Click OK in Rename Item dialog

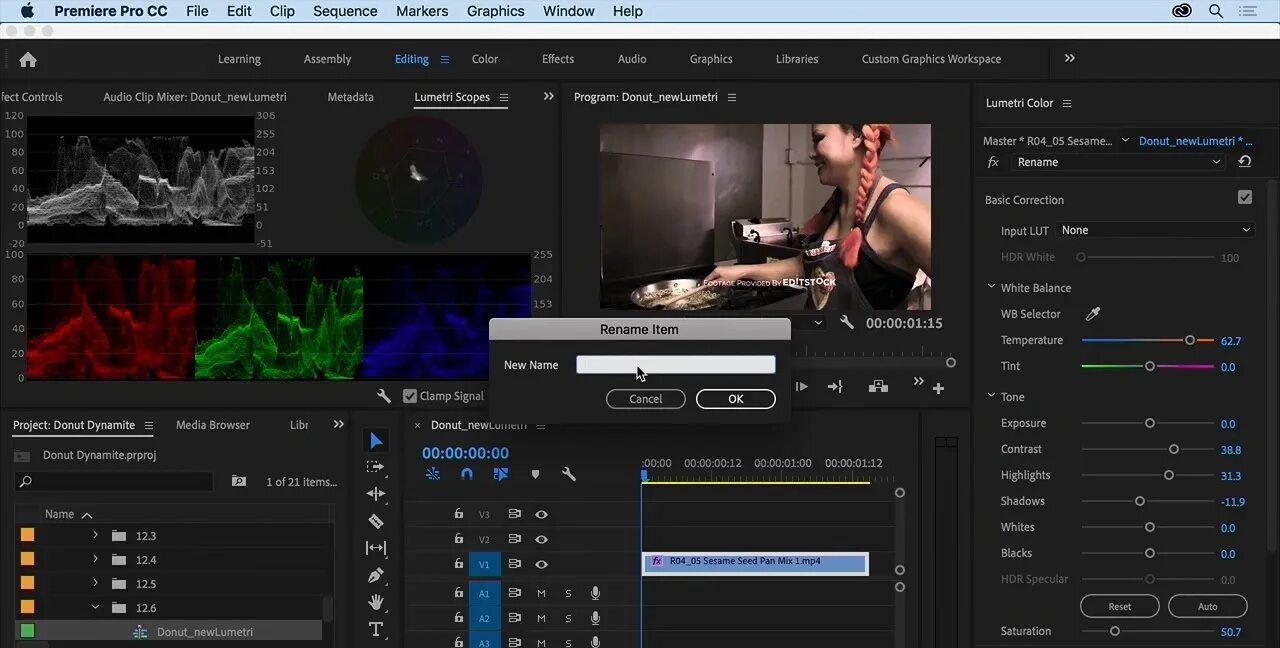click(735, 399)
